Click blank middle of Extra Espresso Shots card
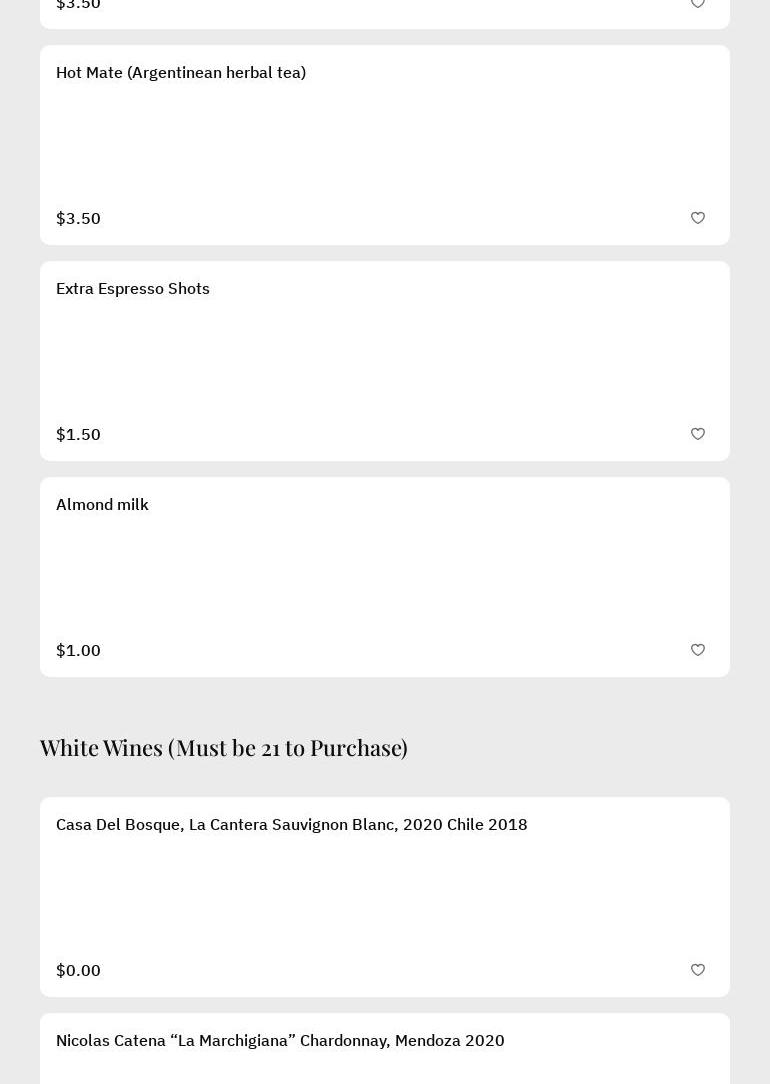 tap(385, 361)
